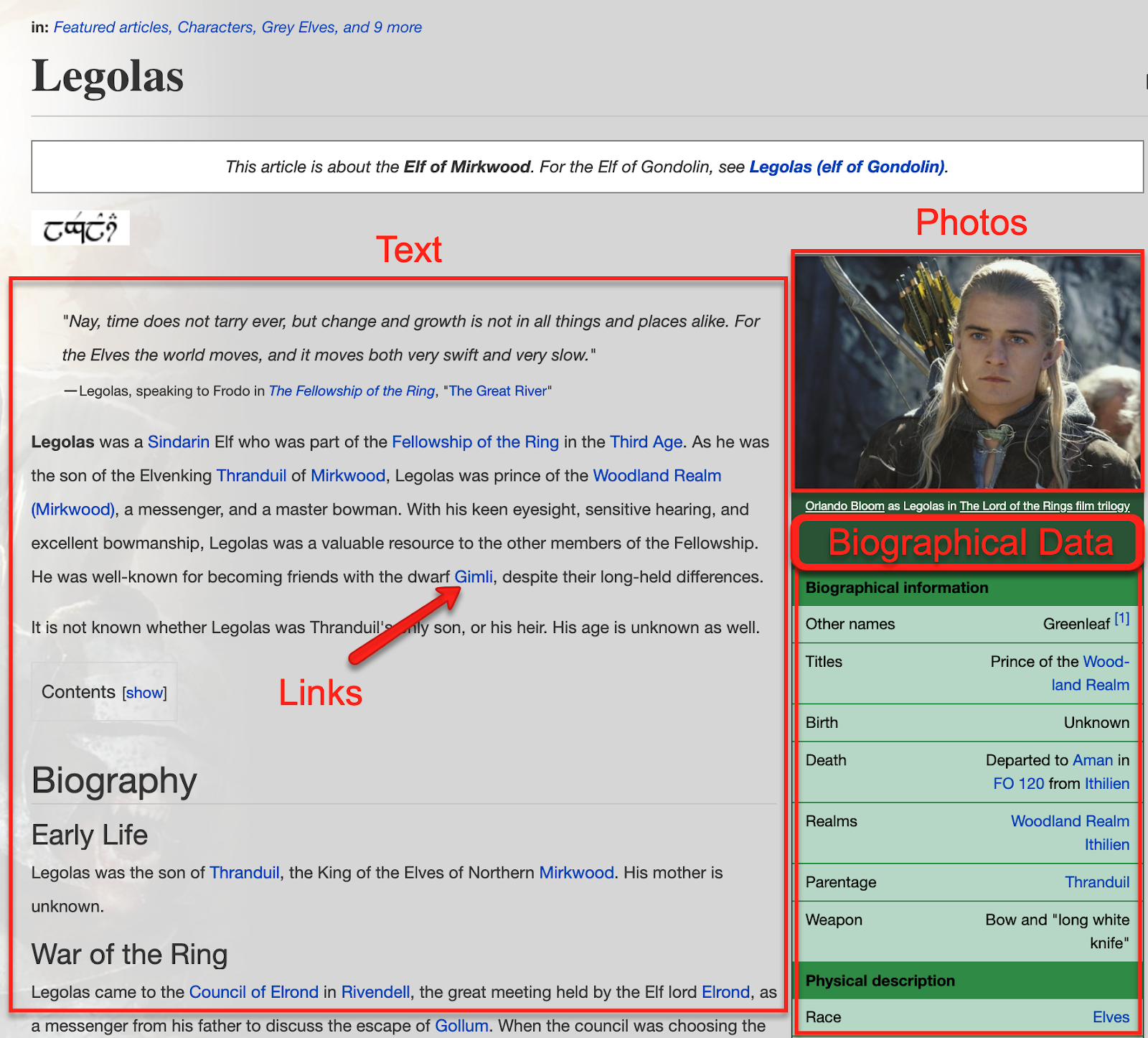Image resolution: width=1148 pixels, height=1038 pixels.
Task: Open 'The Great River' chapter link
Action: click(498, 391)
